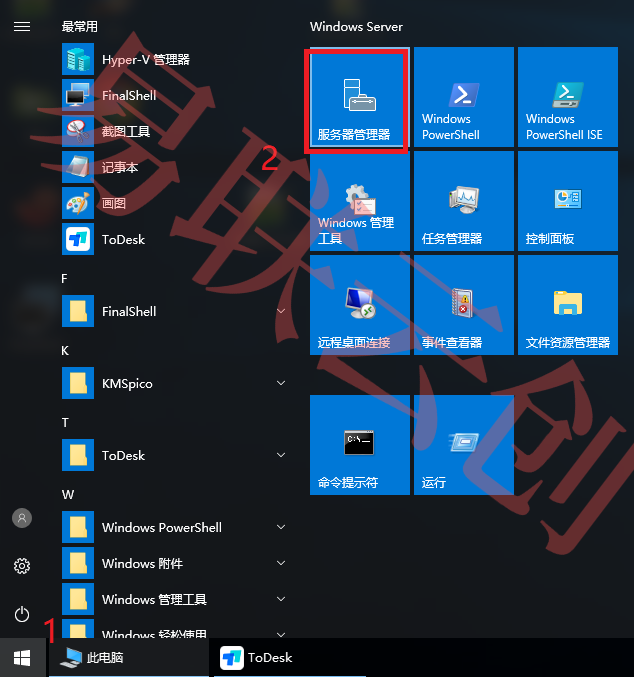Open the 运行 tile
Viewport: 634px width, 677px height.
[x=463, y=445]
